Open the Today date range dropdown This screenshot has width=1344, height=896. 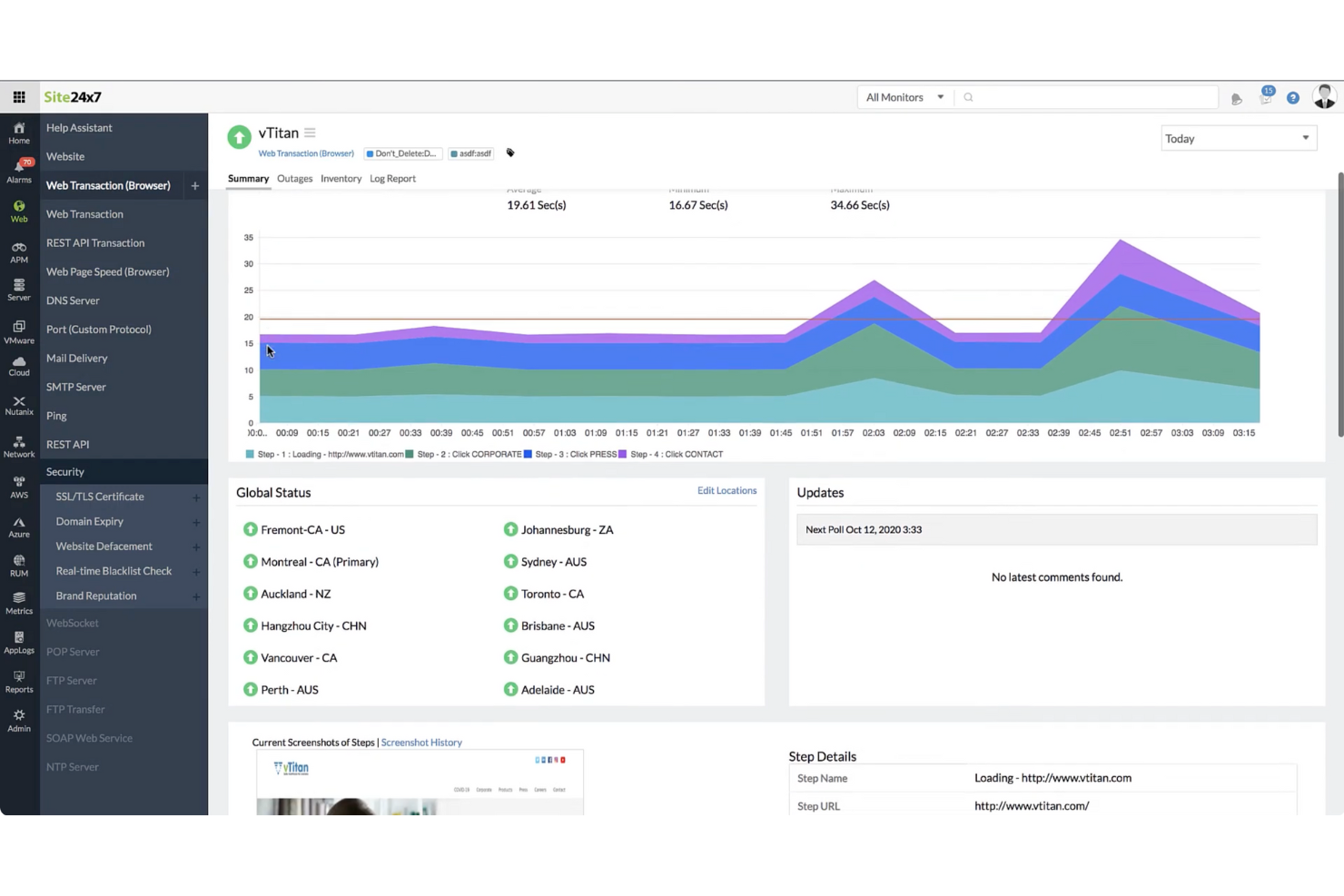1237,138
